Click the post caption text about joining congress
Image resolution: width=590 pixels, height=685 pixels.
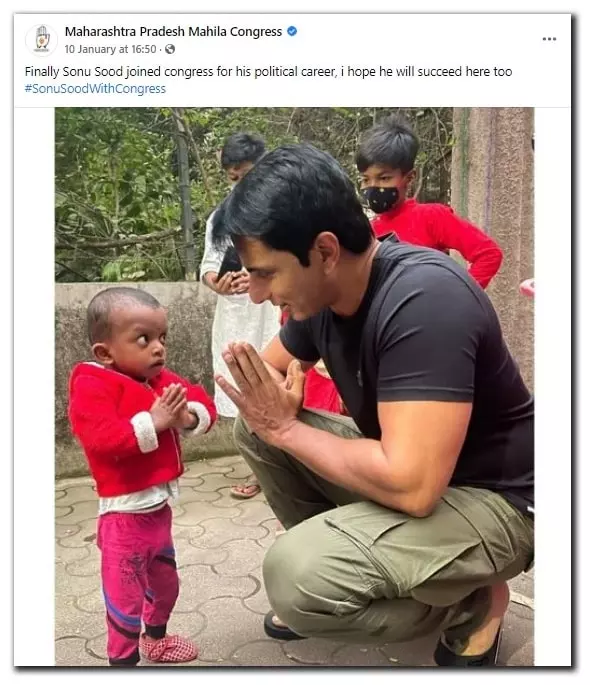tap(268, 72)
